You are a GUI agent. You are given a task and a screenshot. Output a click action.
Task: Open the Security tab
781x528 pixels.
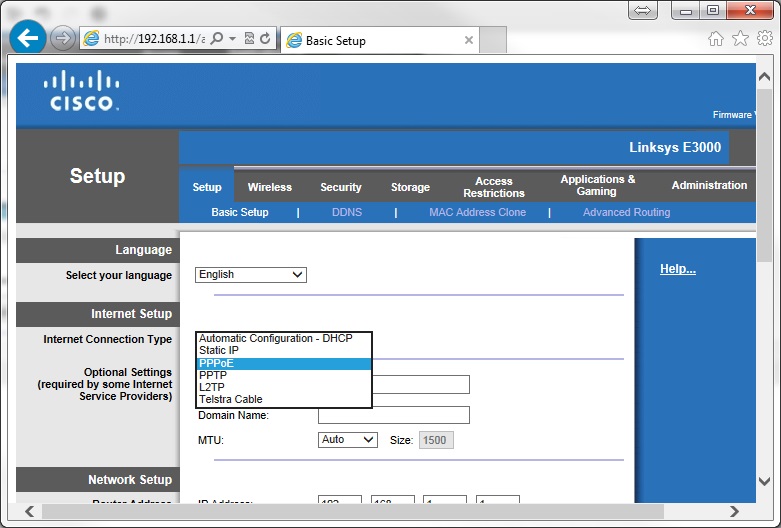341,187
